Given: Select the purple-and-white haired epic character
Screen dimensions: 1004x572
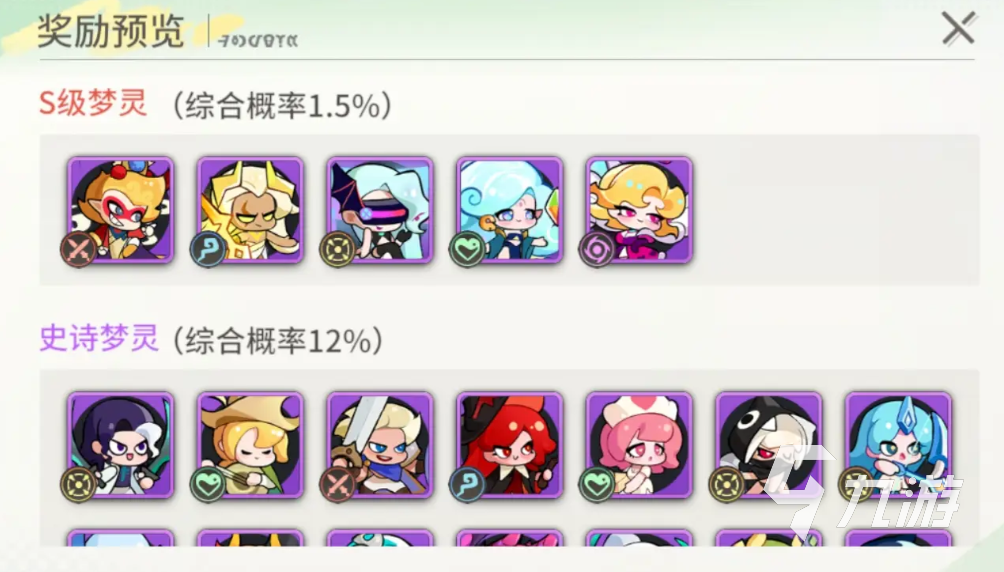Looking at the screenshot, I should click(120, 445).
